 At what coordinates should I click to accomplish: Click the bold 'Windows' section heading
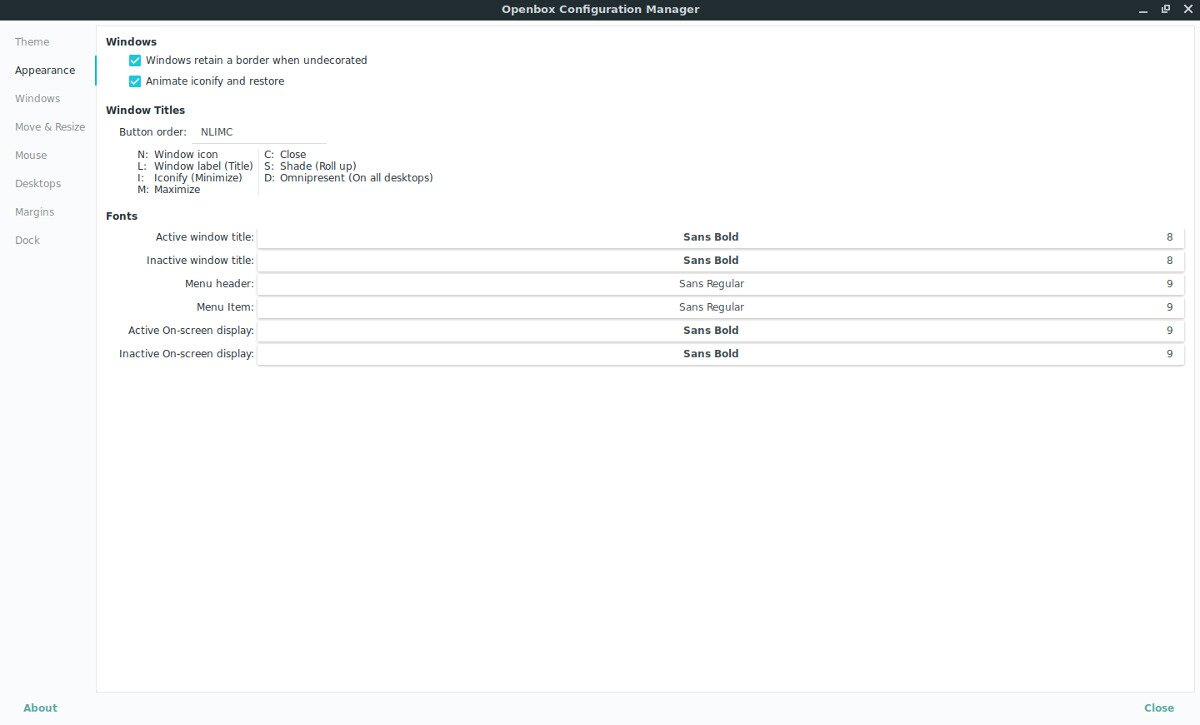tap(131, 42)
